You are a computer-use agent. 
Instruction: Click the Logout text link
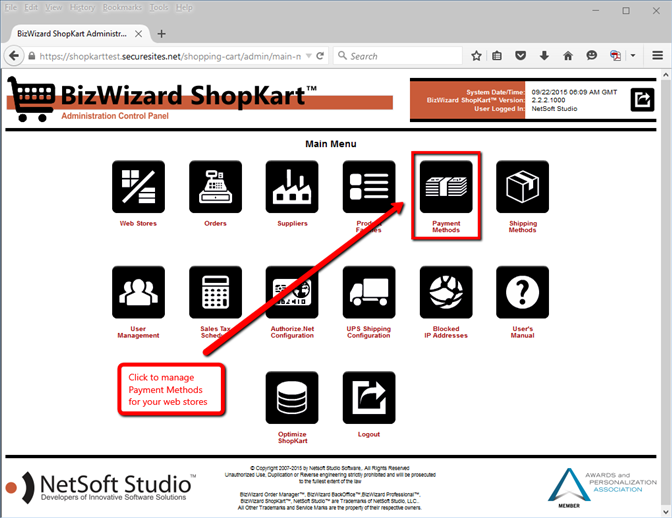pos(369,434)
